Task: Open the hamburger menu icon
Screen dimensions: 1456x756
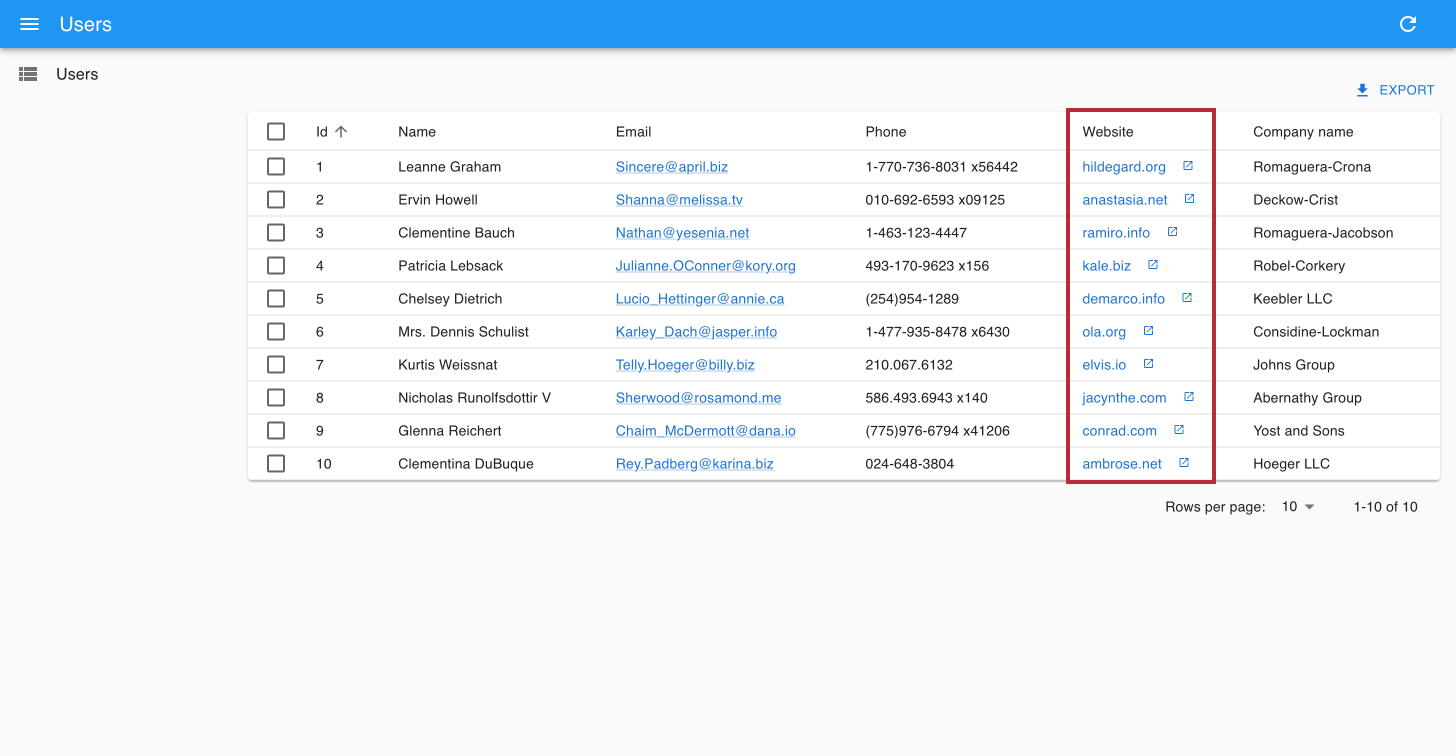Action: (29, 24)
